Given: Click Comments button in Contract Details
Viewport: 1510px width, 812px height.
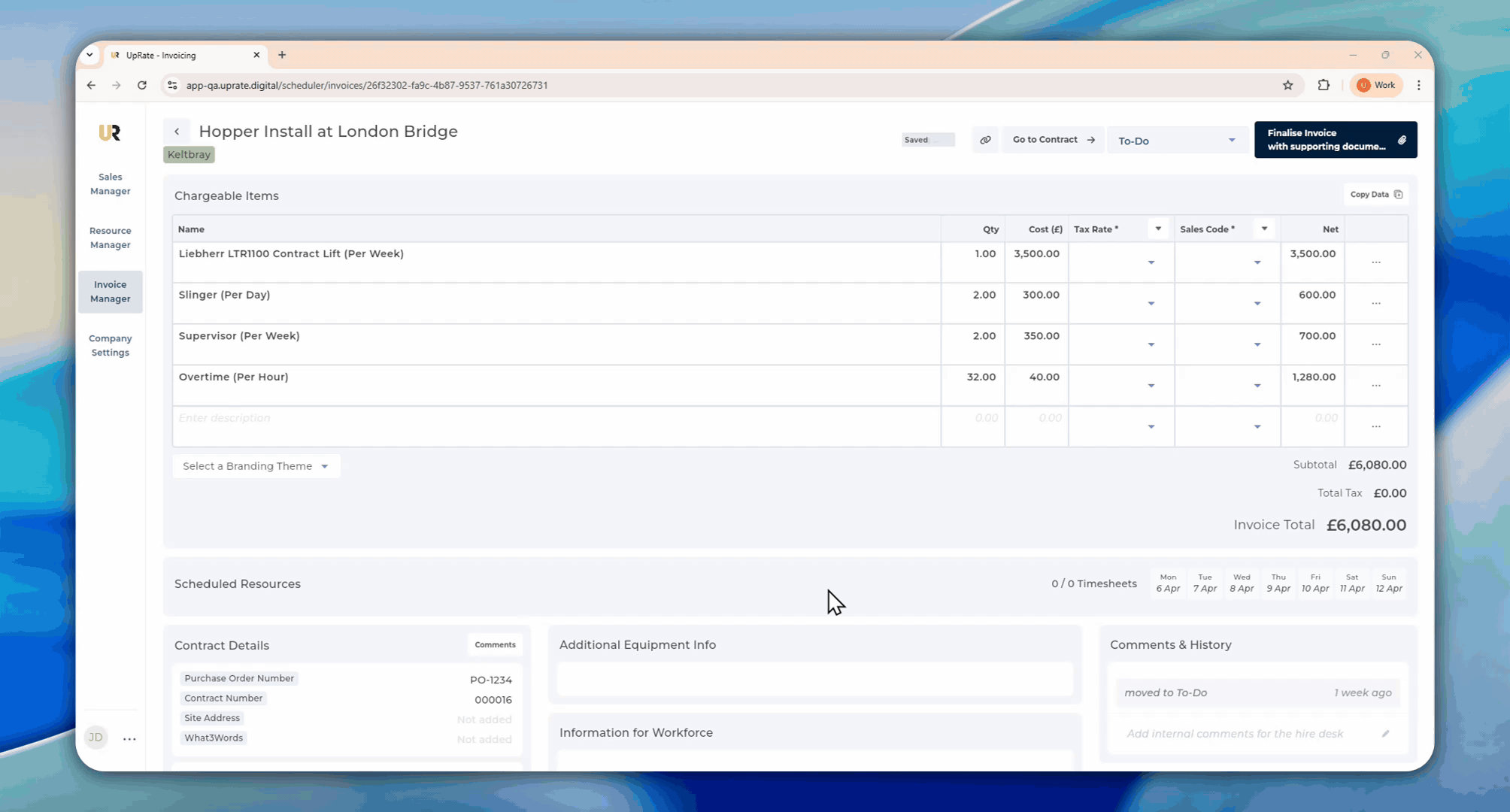Looking at the screenshot, I should click(495, 645).
